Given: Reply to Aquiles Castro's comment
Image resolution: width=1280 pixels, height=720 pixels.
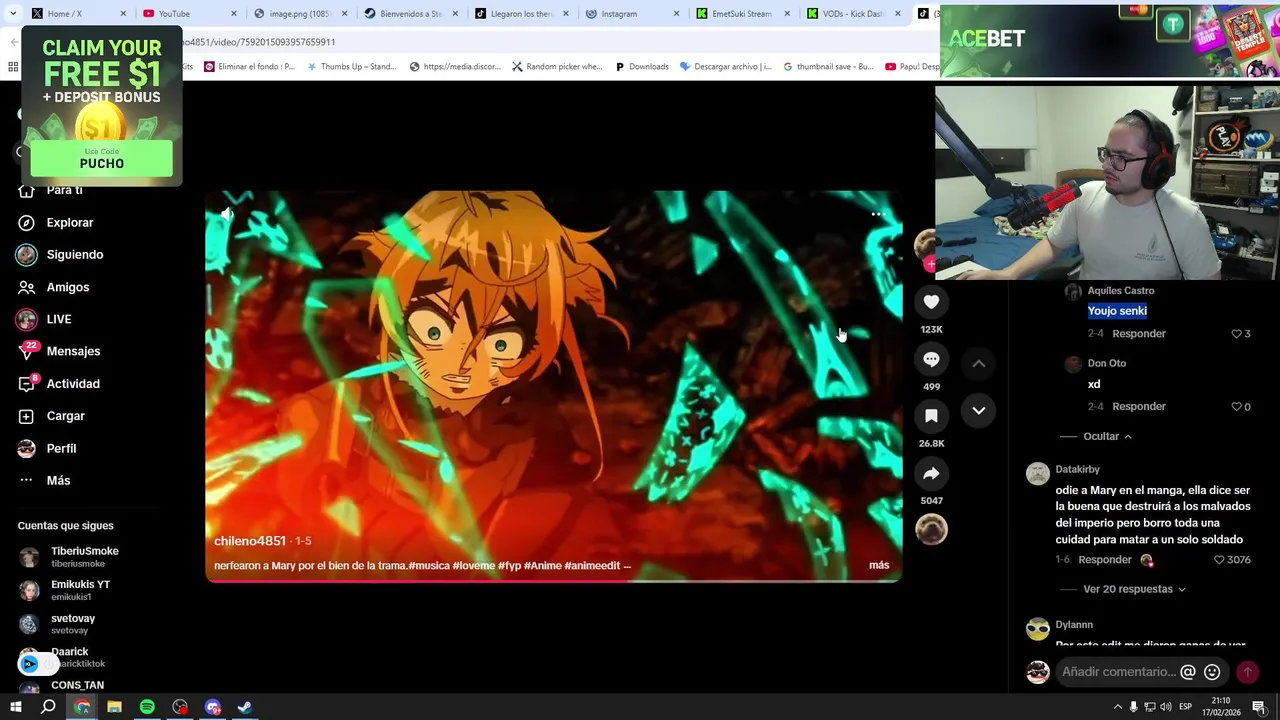Looking at the screenshot, I should pyautogui.click(x=1139, y=334).
